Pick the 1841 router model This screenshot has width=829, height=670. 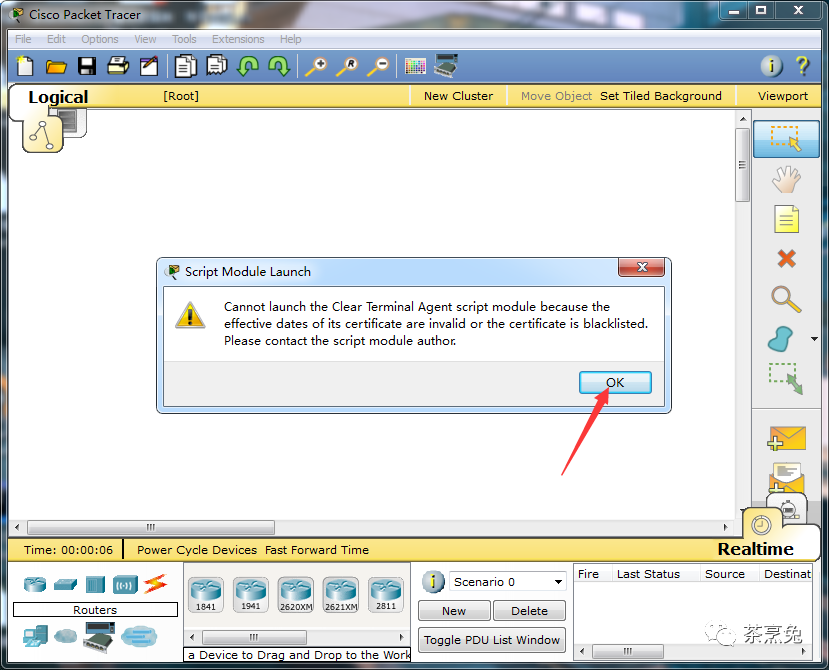click(x=206, y=595)
